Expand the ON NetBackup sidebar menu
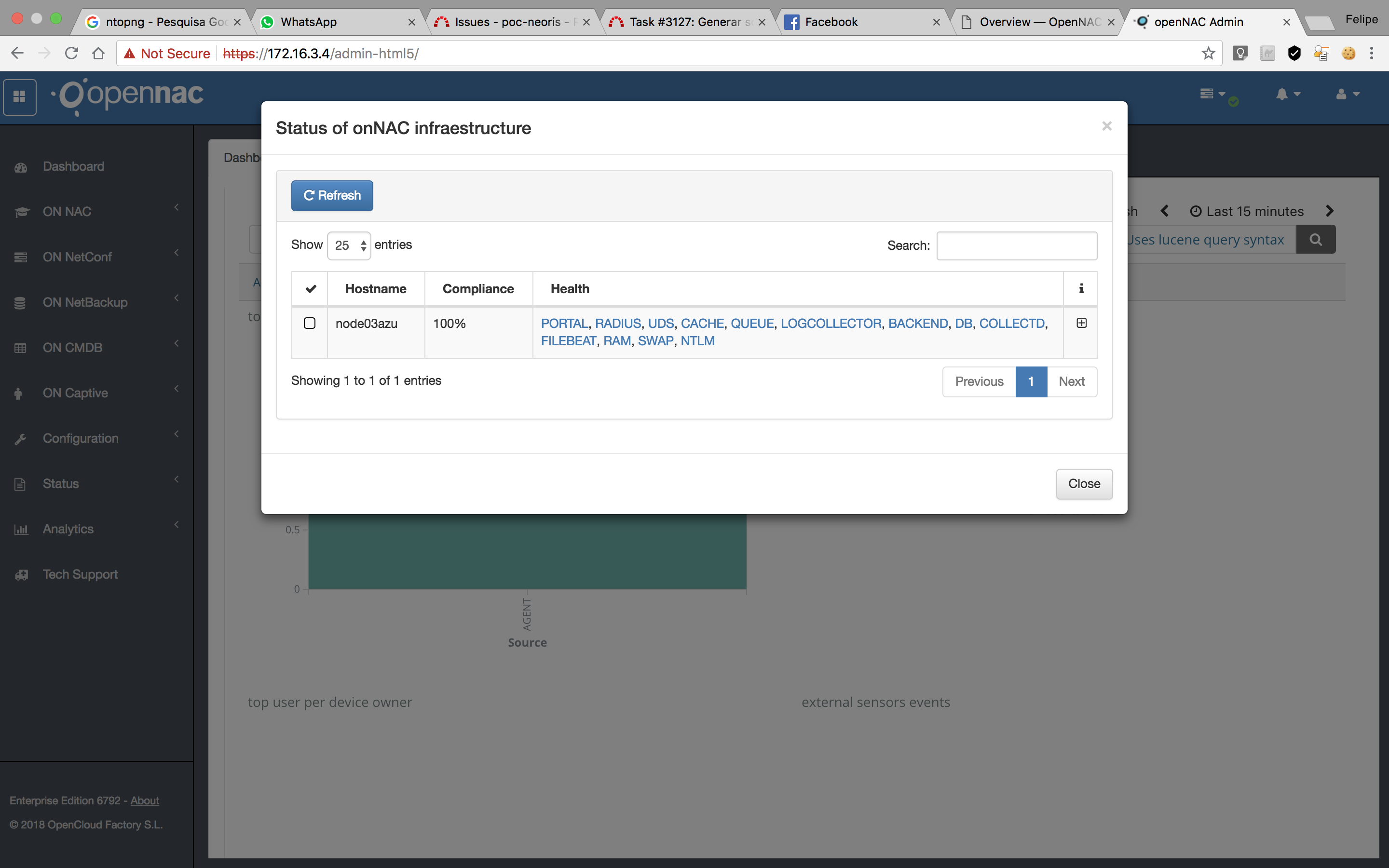Screen dimensions: 1389x868 tap(96, 302)
